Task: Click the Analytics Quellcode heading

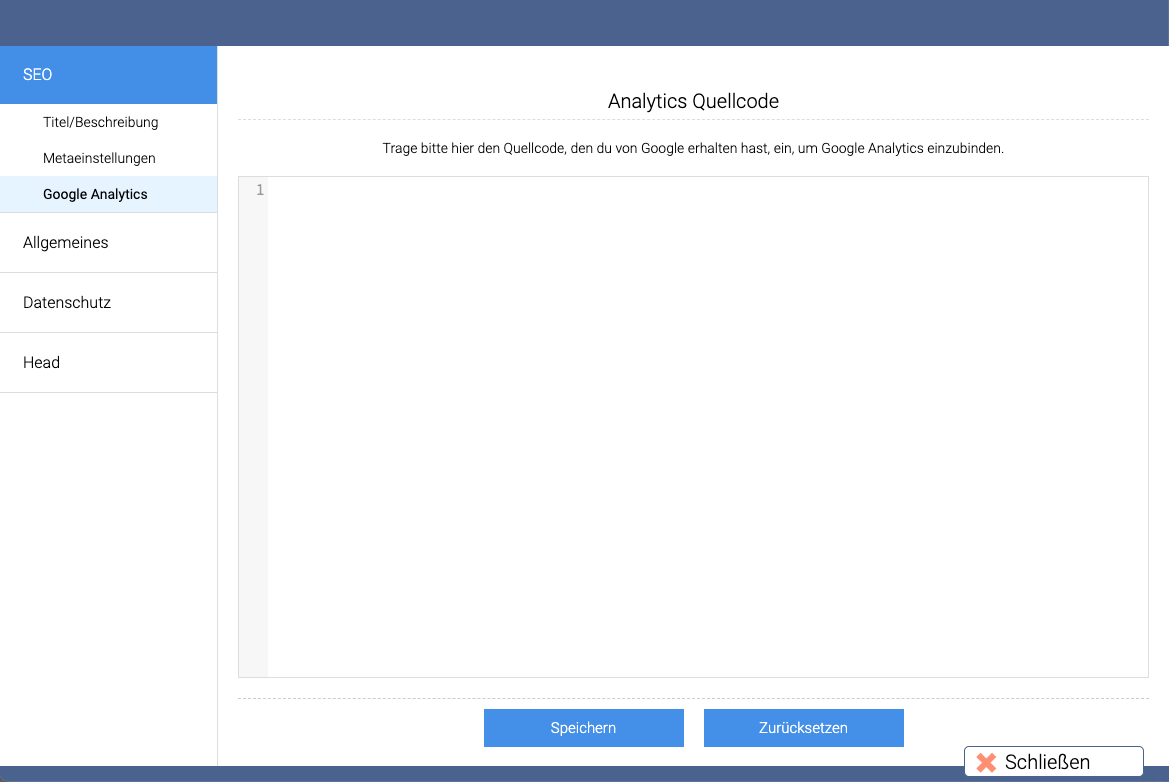Action: tap(693, 101)
